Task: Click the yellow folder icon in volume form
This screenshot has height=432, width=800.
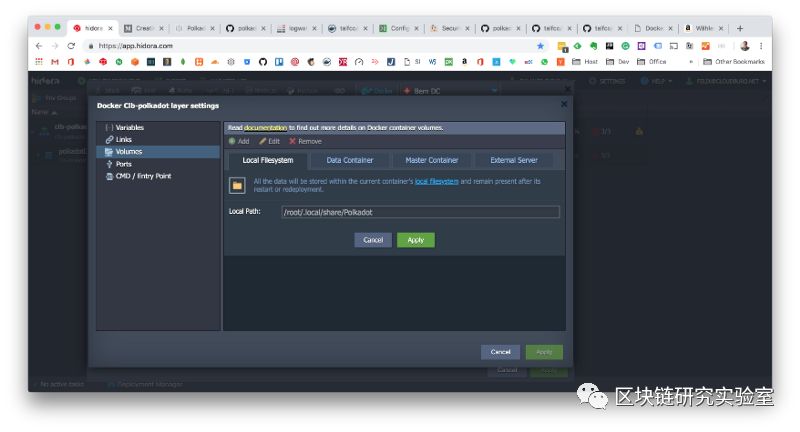Action: point(237,185)
